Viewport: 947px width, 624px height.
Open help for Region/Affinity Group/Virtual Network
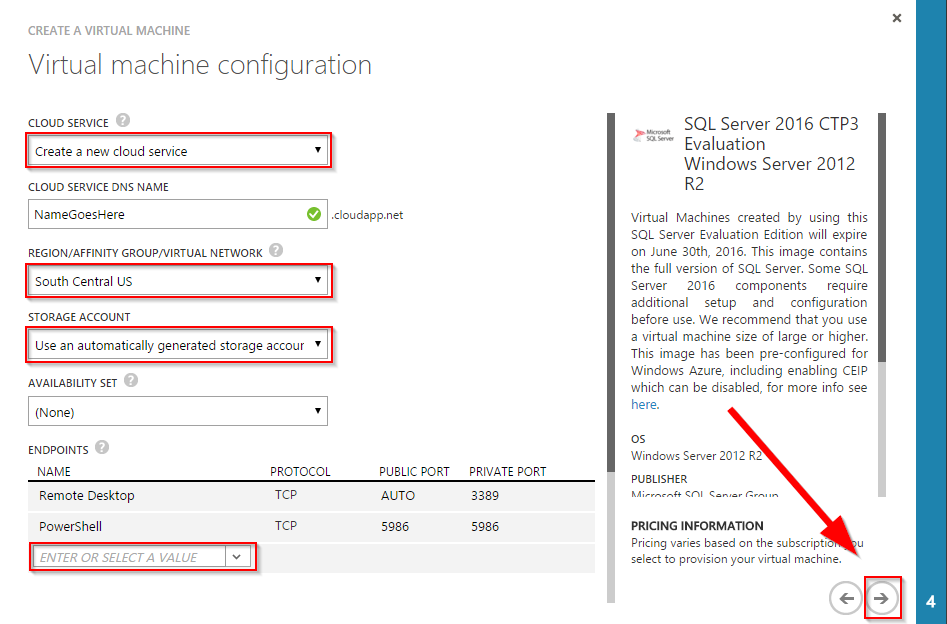tap(276, 250)
